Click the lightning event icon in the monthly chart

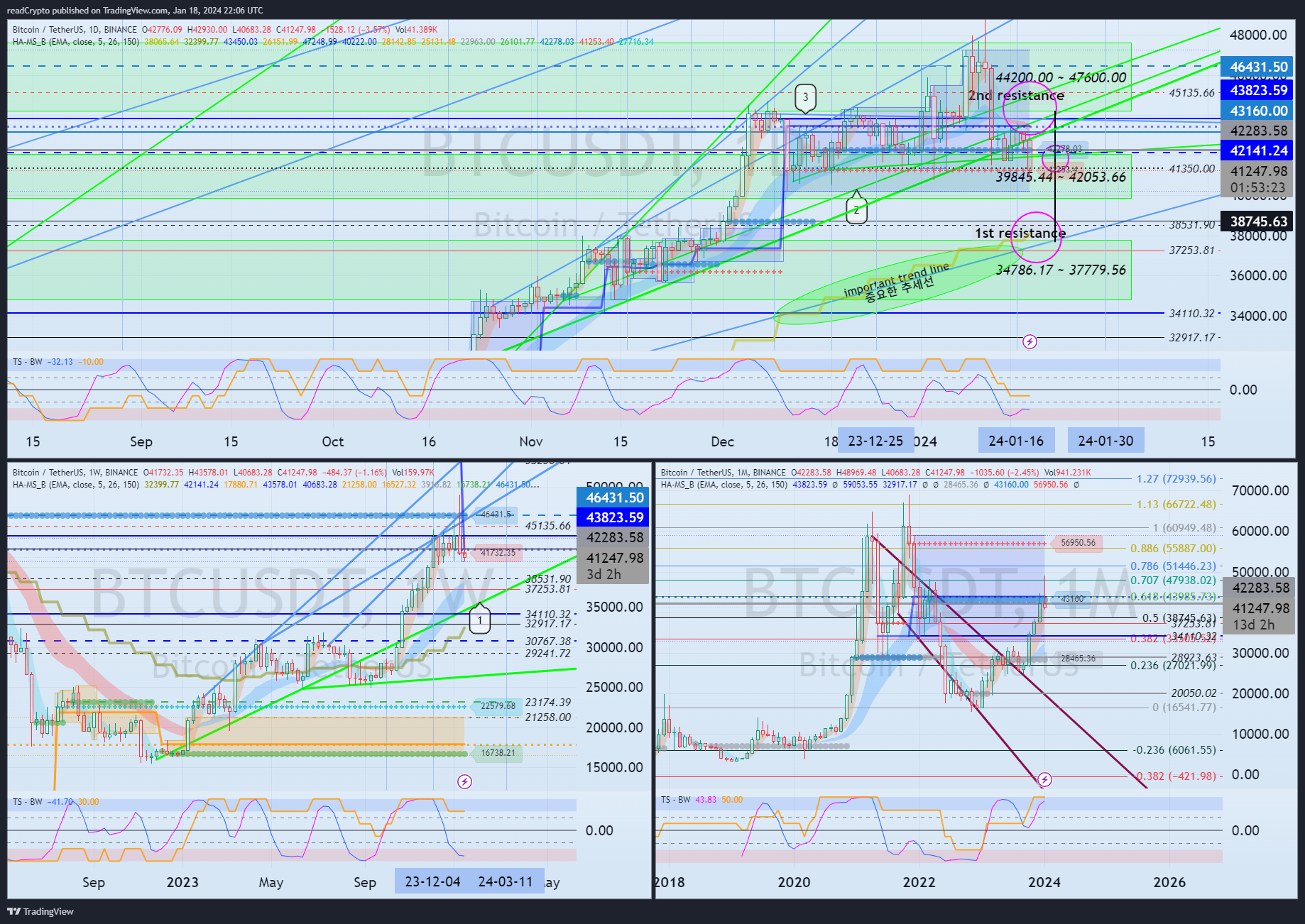(1044, 779)
